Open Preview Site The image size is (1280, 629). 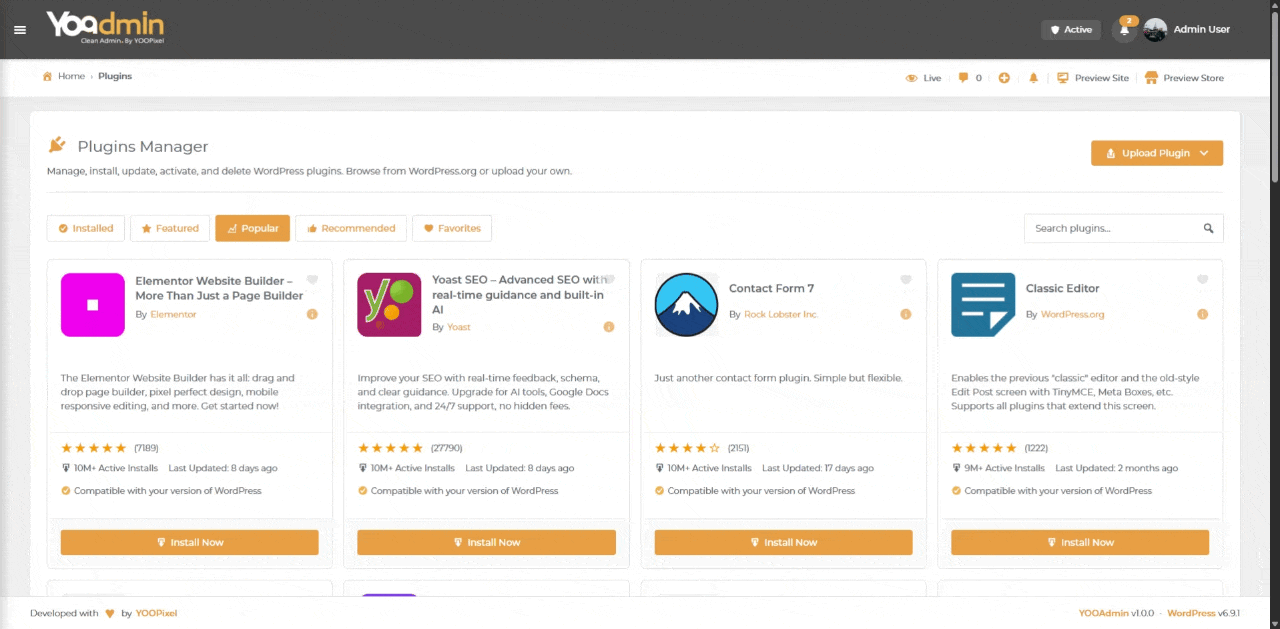(x=1093, y=78)
